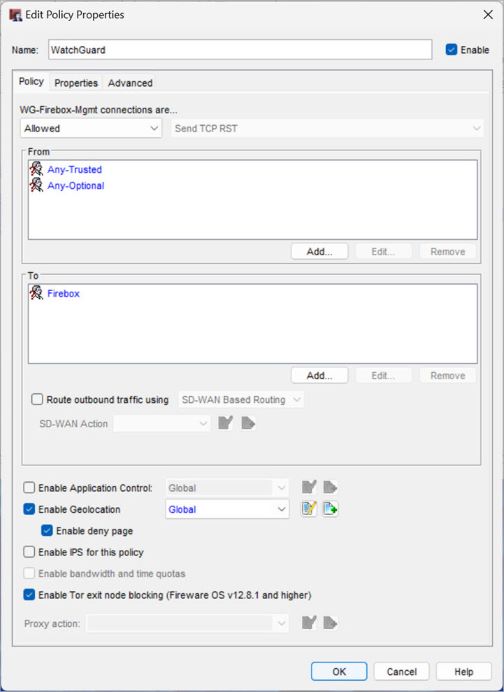Select Any-Optional in the From list

click(x=76, y=185)
